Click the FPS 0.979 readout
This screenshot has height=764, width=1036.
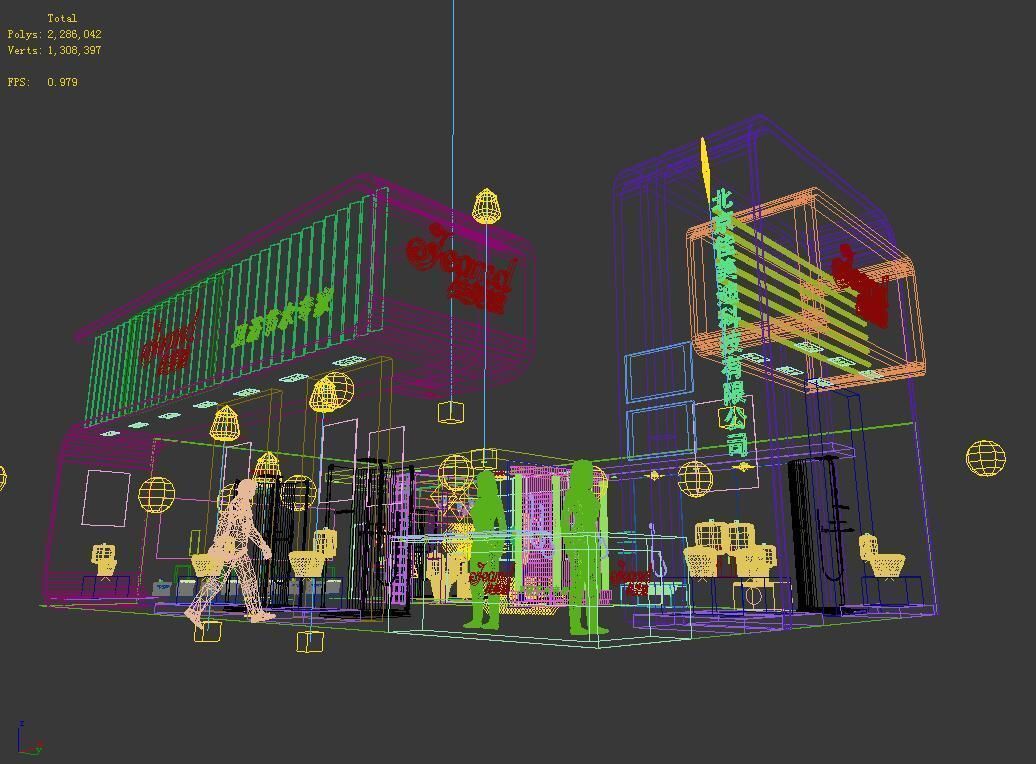coord(42,82)
